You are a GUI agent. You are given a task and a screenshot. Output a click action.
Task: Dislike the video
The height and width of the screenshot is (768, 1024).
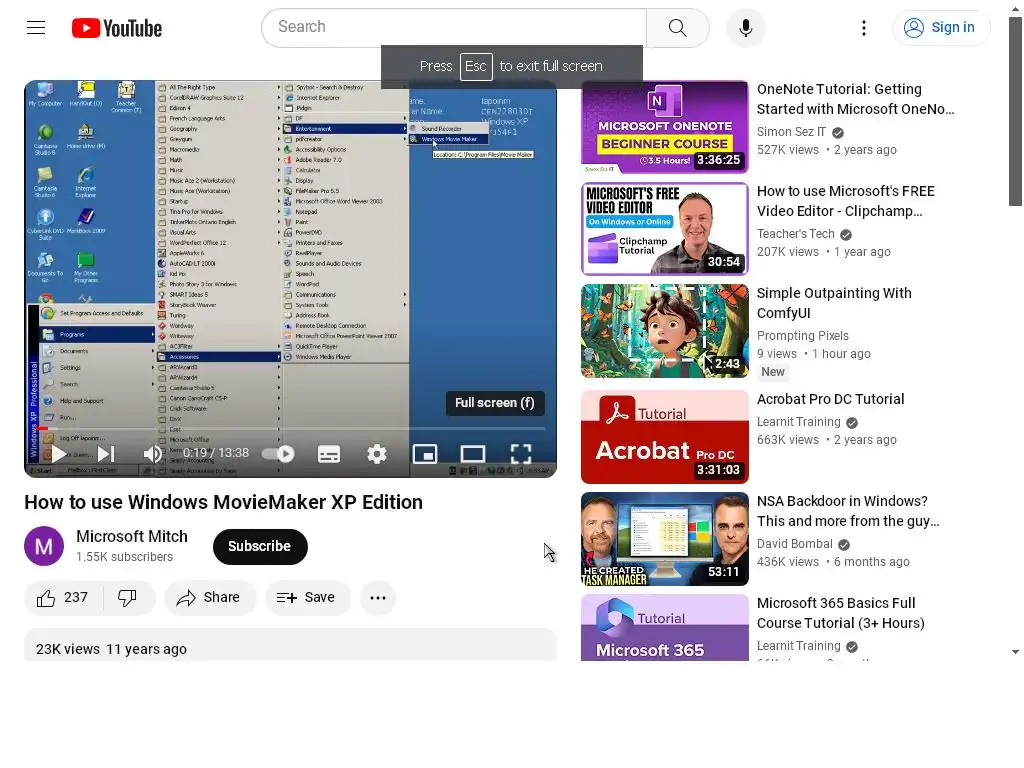coord(127,598)
